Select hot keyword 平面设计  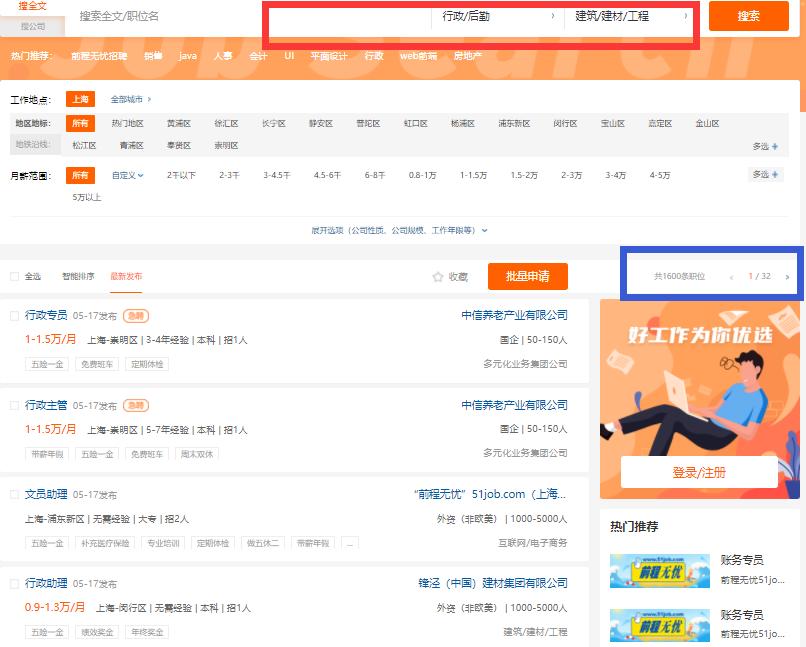point(329,56)
